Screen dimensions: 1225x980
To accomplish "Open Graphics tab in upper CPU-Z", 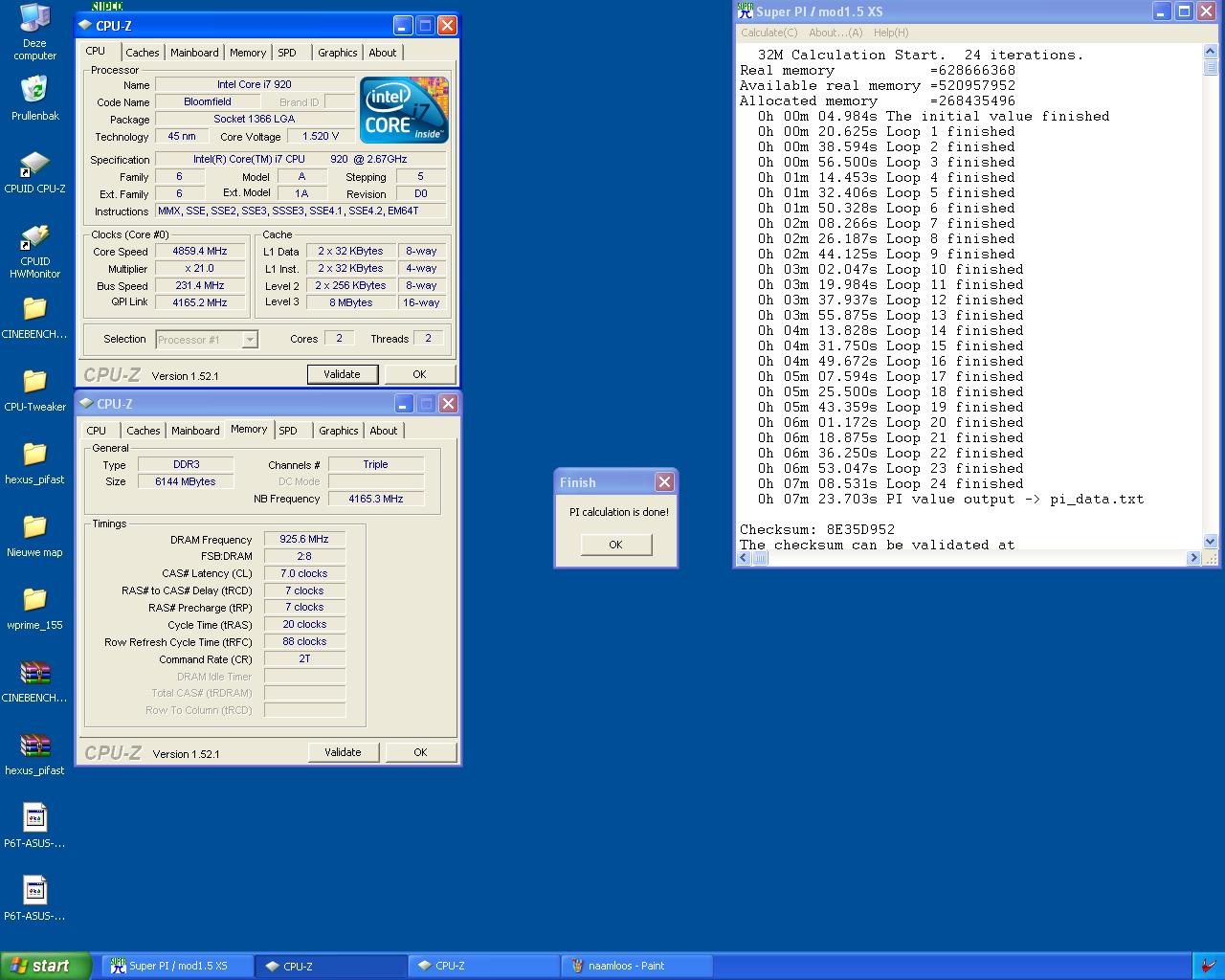I will coord(338,53).
